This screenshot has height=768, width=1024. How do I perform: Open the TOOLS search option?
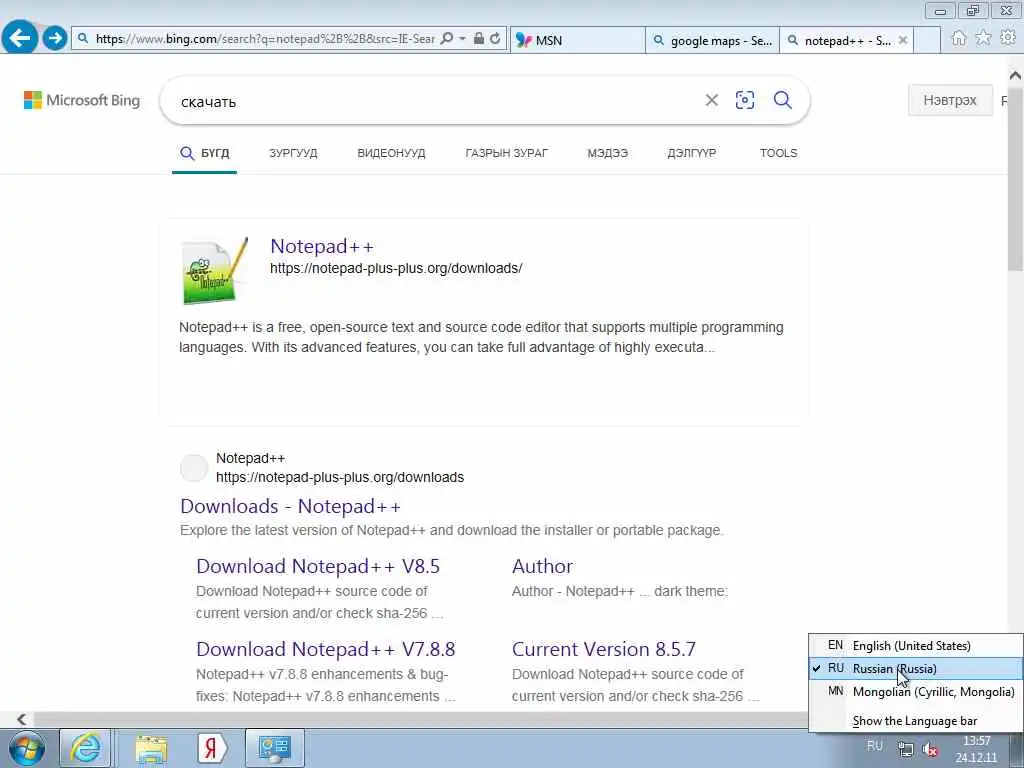point(778,153)
